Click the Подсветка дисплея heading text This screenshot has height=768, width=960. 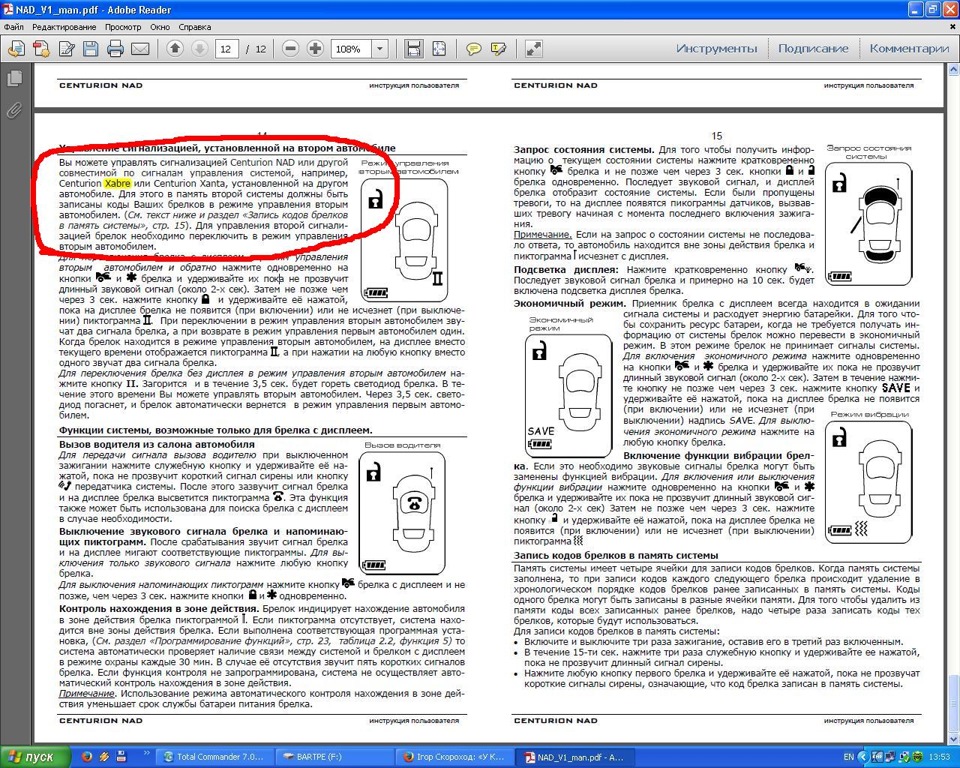(x=566, y=269)
